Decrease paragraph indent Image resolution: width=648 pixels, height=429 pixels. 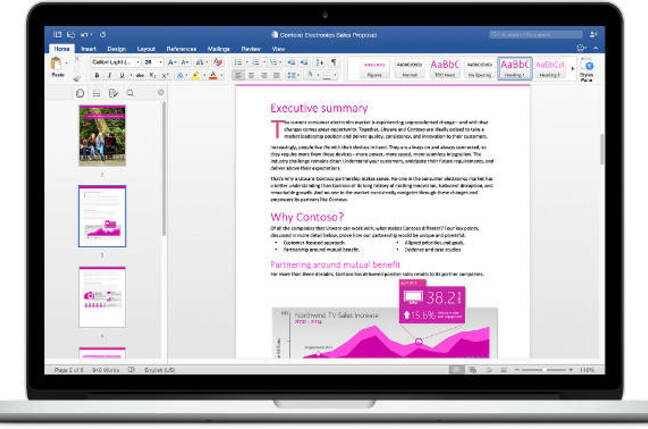point(291,62)
